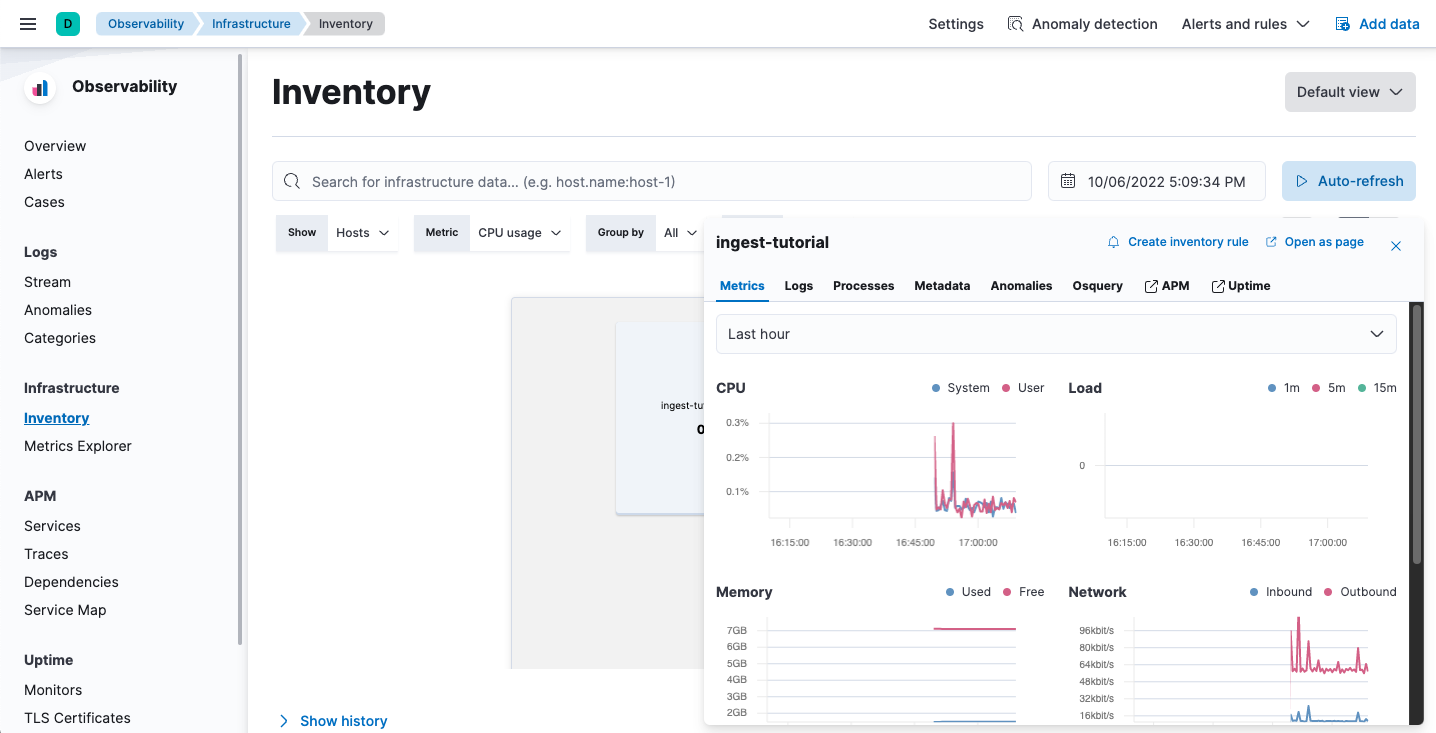The width and height of the screenshot is (1436, 733).
Task: Click the Add data icon
Action: [x=1341, y=23]
